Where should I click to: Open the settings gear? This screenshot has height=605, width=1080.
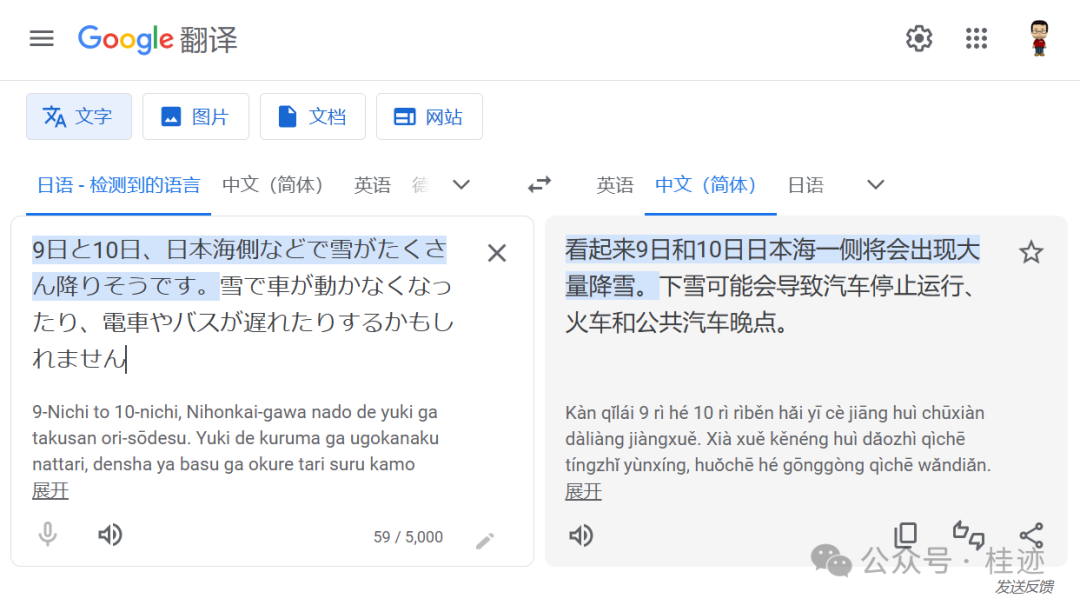coord(919,39)
